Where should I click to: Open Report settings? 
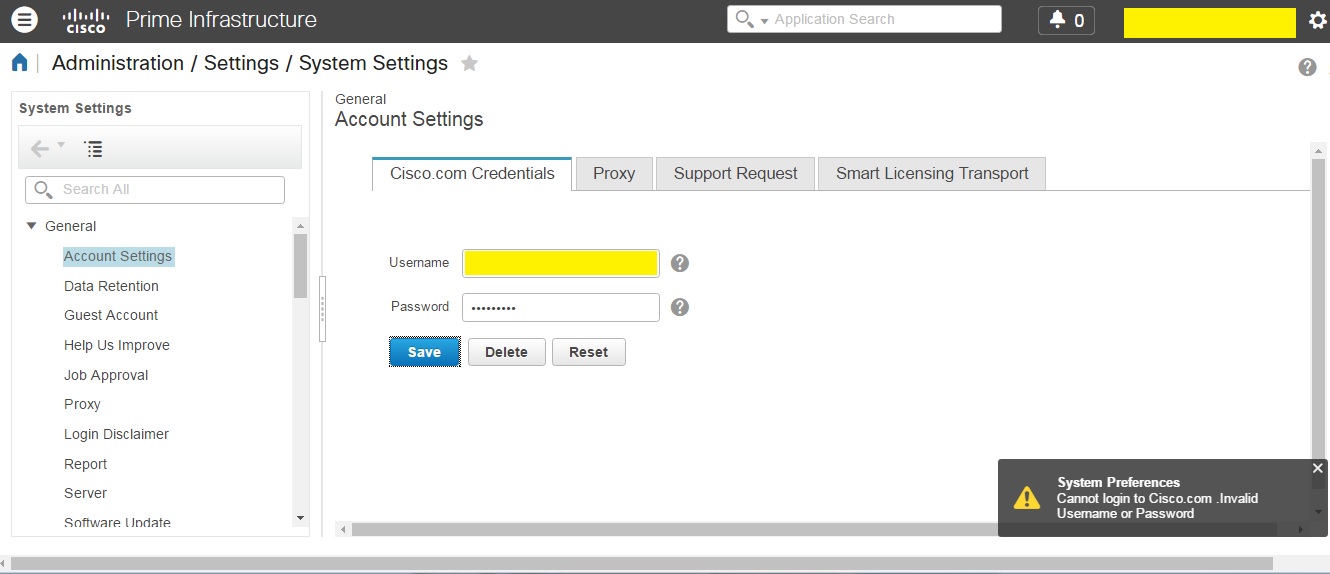(85, 464)
